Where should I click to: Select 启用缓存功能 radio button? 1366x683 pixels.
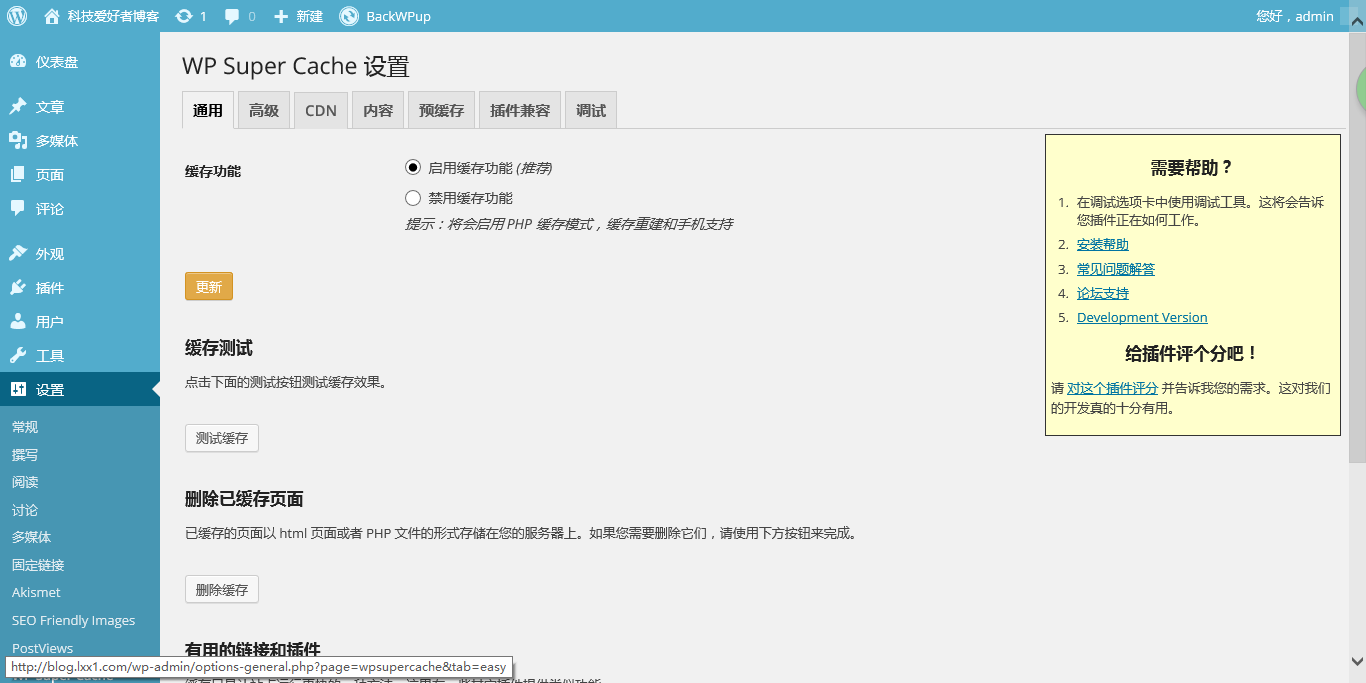[413, 168]
